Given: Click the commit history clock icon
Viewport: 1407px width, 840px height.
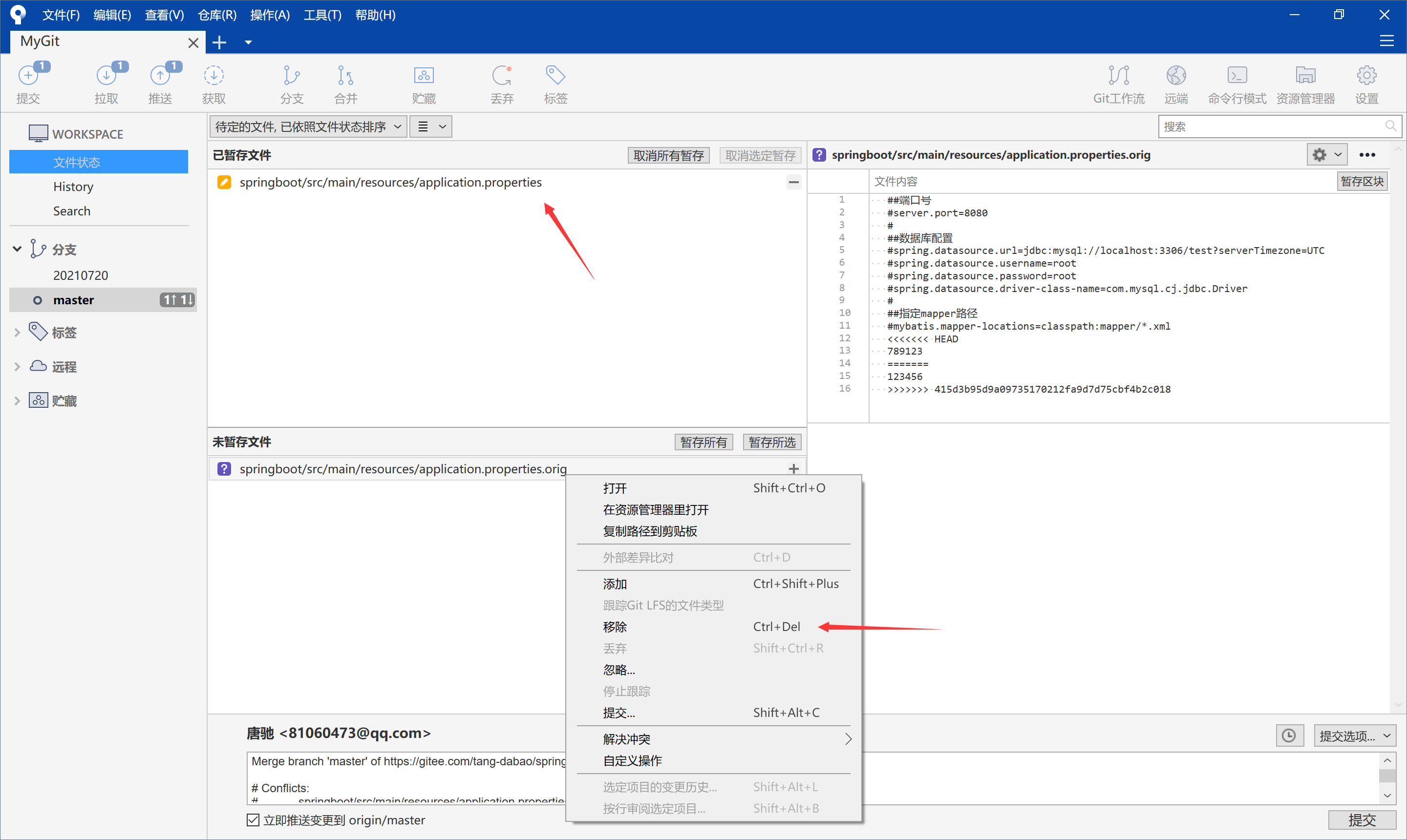Looking at the screenshot, I should point(1289,735).
